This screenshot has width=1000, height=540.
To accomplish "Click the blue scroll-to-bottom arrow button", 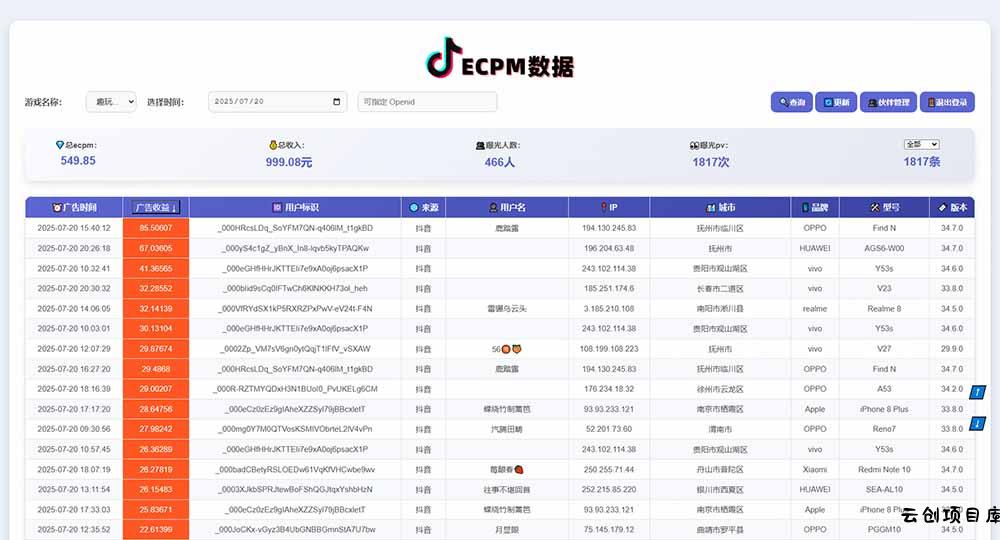I will tap(978, 423).
